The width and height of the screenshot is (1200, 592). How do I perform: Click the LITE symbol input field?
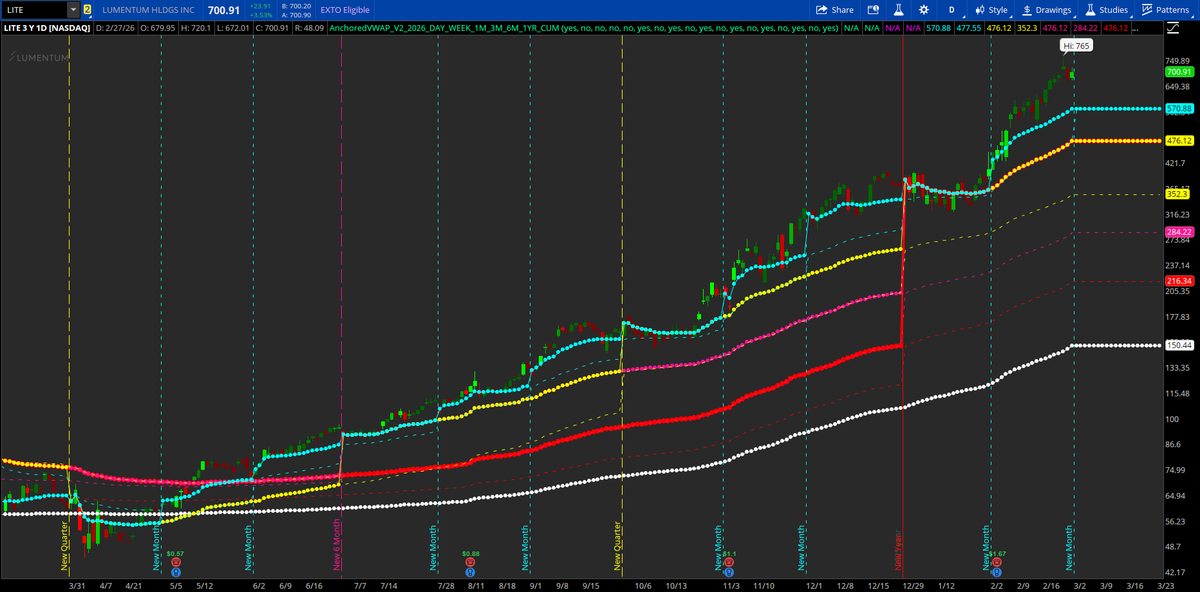[x=35, y=9]
